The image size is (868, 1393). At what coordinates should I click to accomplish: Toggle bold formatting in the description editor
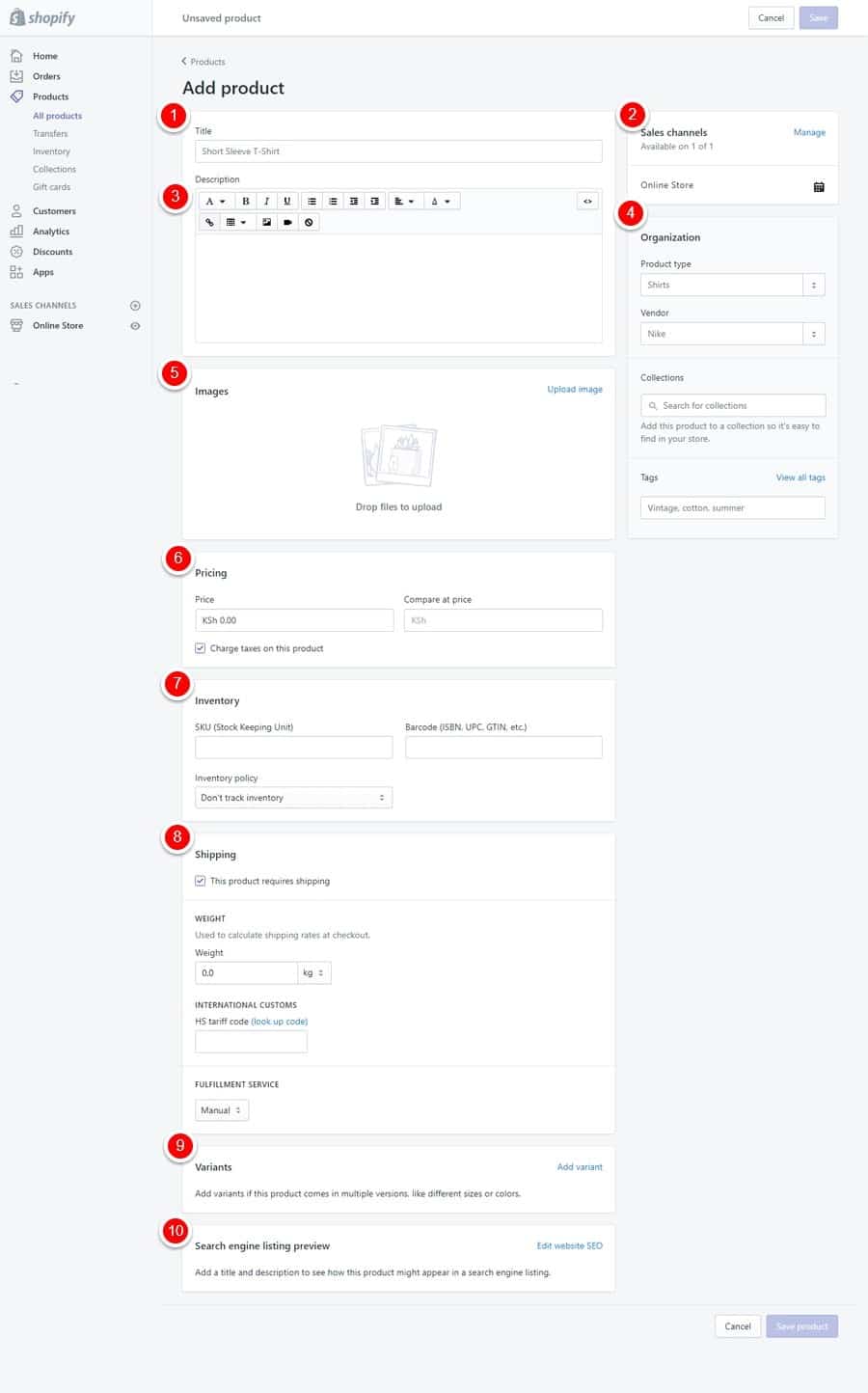coord(245,201)
